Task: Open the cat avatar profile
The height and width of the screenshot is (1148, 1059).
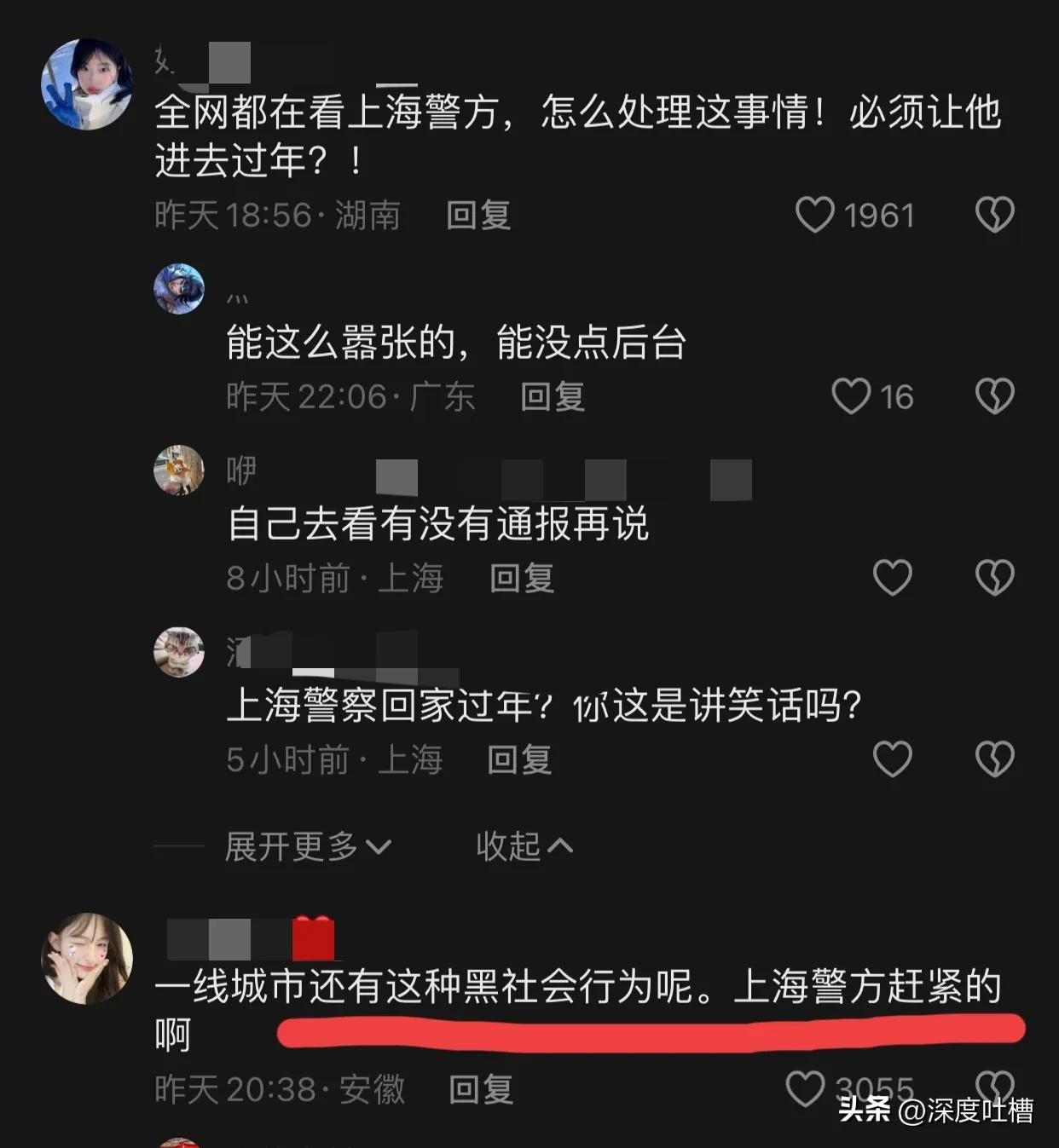Action: (179, 652)
